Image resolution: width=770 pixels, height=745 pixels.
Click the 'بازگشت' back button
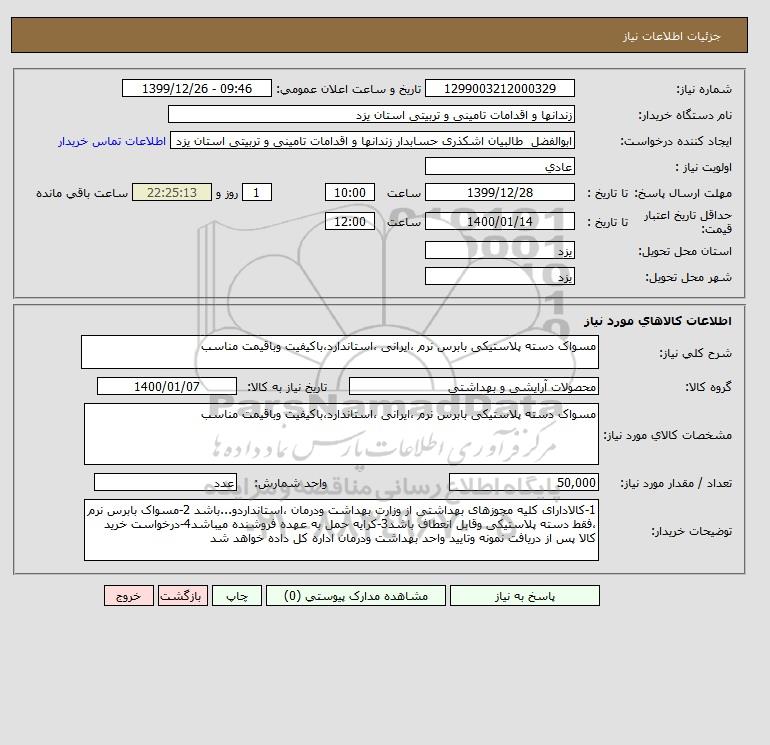pyautogui.click(x=183, y=596)
